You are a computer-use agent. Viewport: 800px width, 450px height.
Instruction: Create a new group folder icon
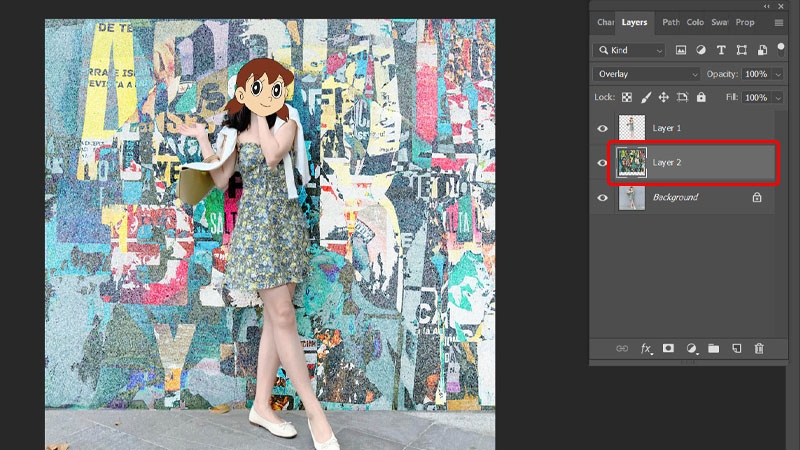coord(713,348)
